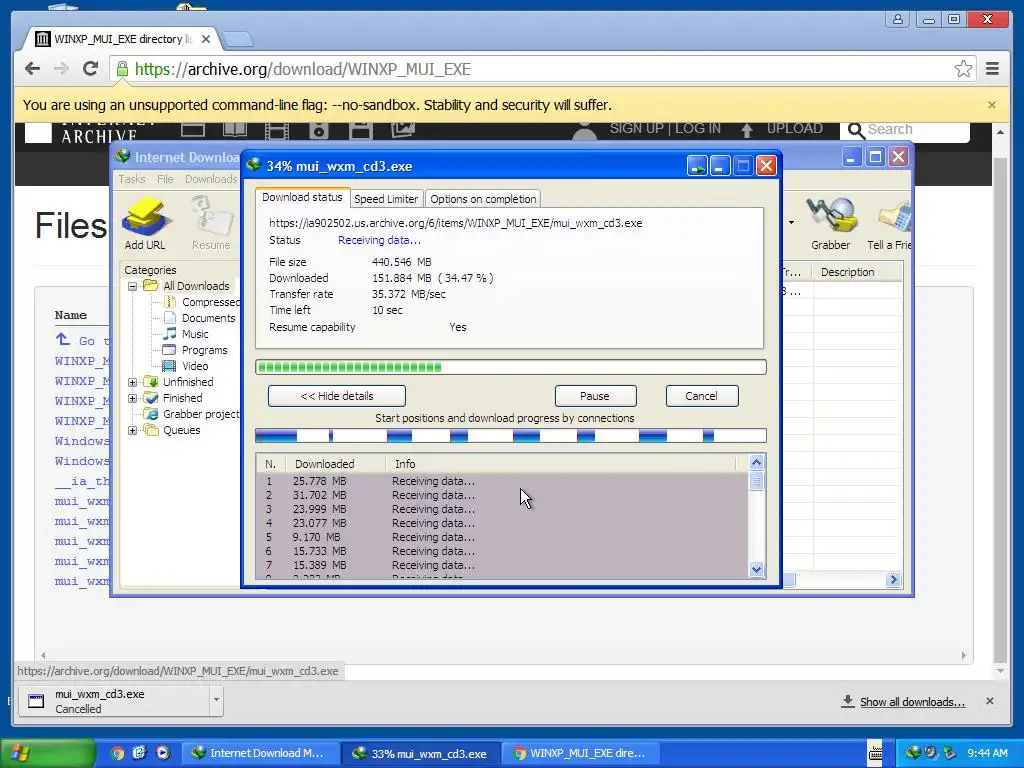This screenshot has height=768, width=1024.
Task: Click the Chrome user profile icon
Action: click(x=897, y=20)
